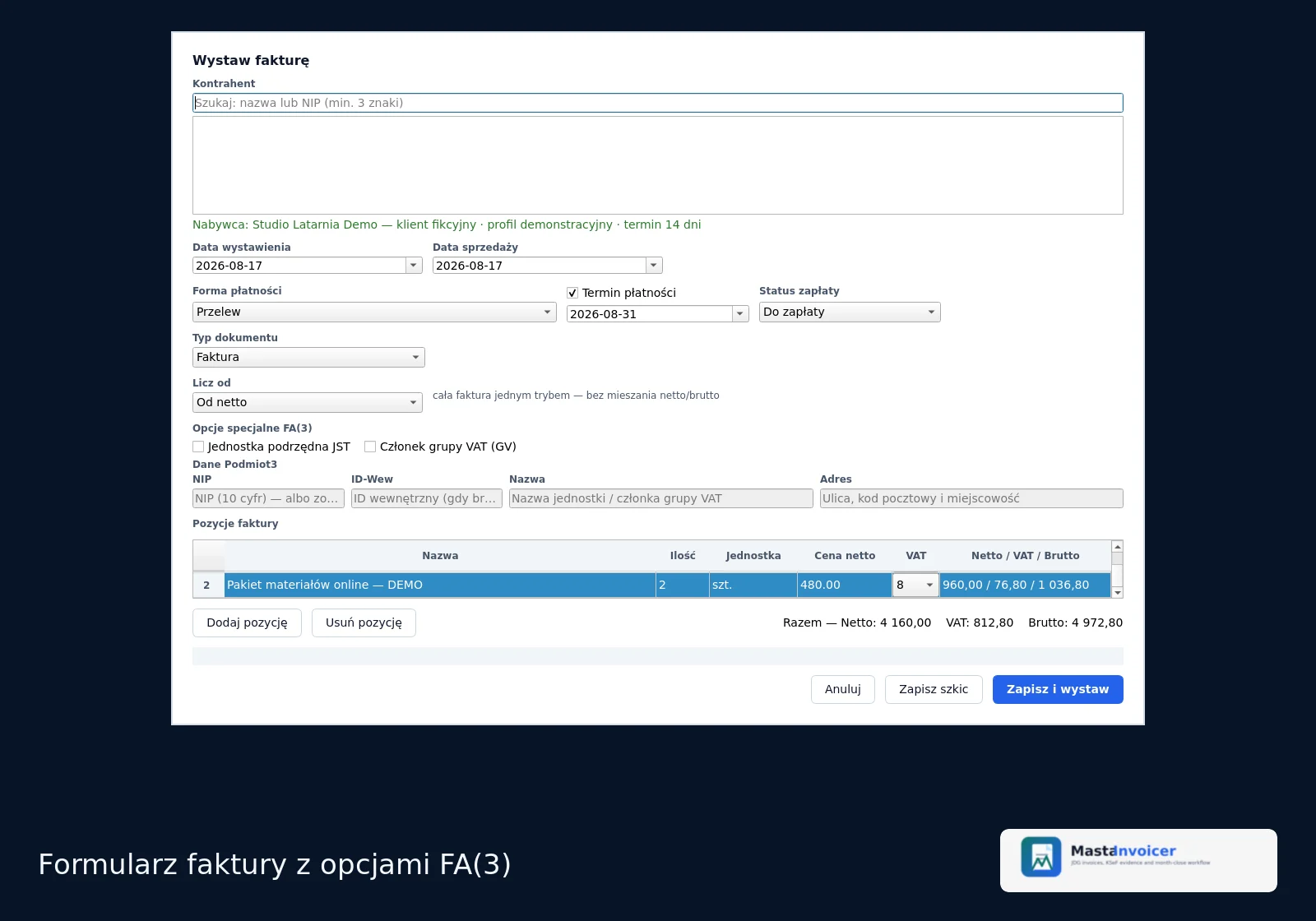Click the Data sprzedaży date text field

(540, 266)
